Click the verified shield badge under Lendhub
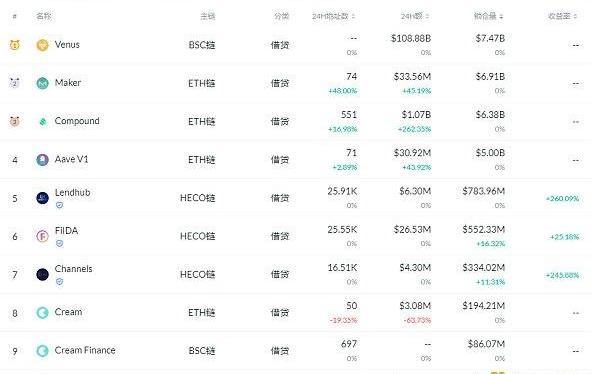Screen dimensions: 600x374 tap(59, 205)
